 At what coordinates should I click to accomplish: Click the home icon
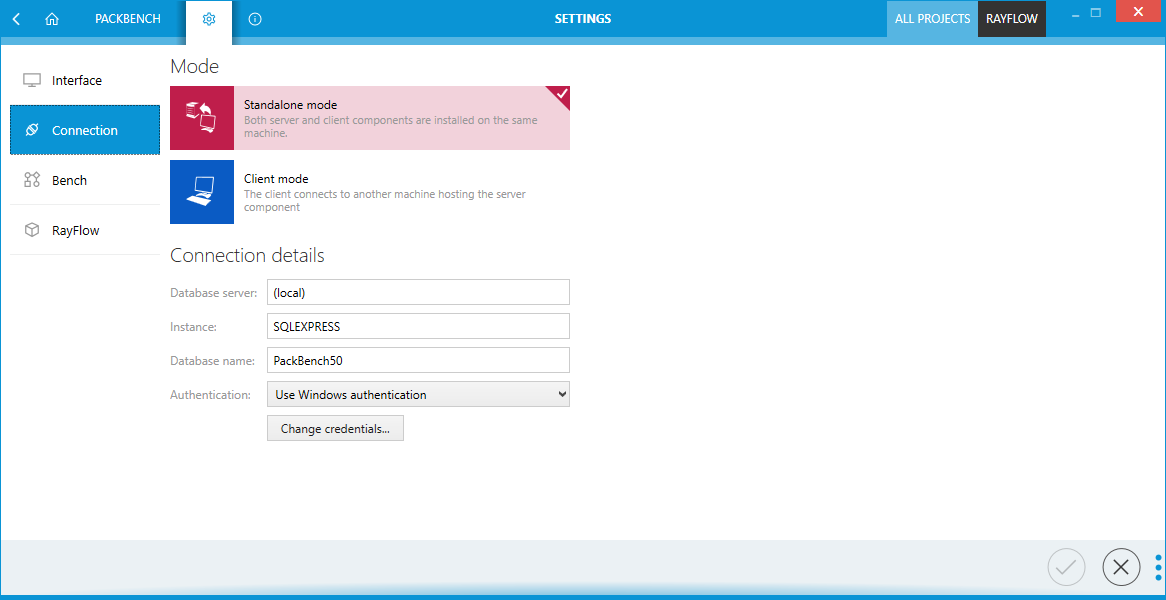click(51, 18)
